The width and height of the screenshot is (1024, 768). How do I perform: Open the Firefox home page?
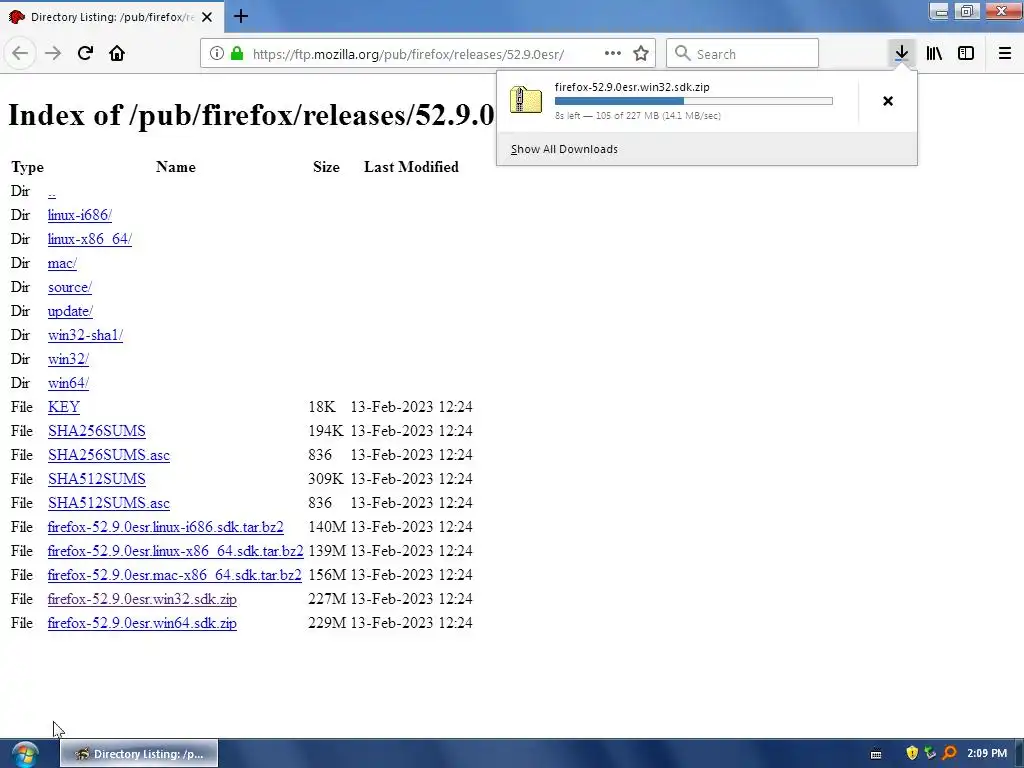(x=117, y=54)
